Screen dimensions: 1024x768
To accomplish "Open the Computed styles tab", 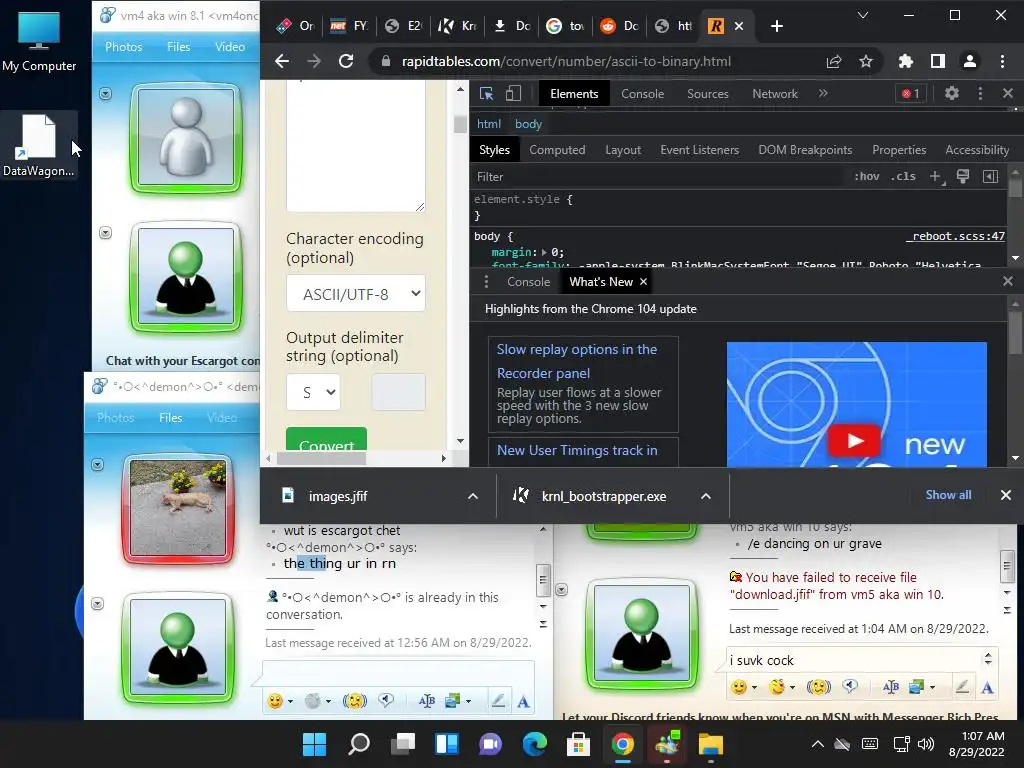I will pyautogui.click(x=557, y=150).
